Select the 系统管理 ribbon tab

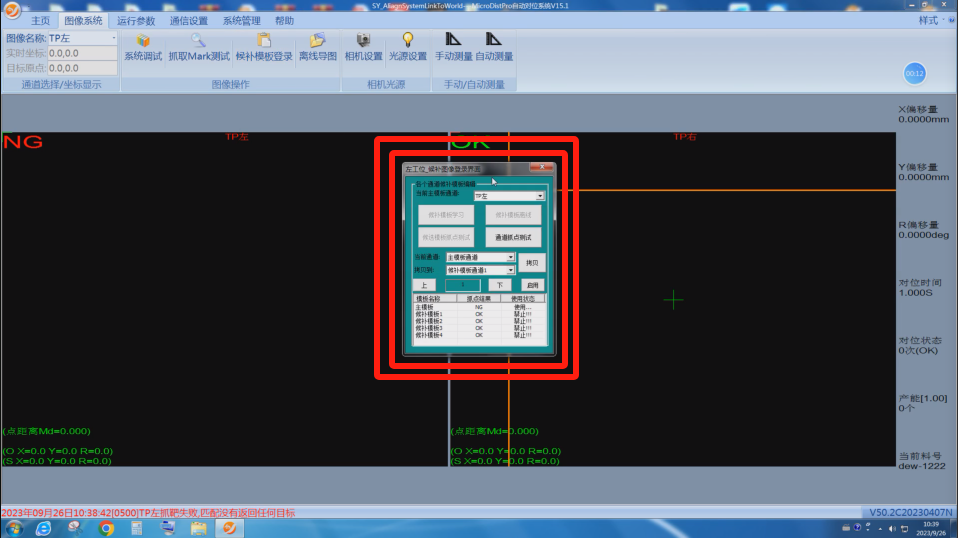241,20
